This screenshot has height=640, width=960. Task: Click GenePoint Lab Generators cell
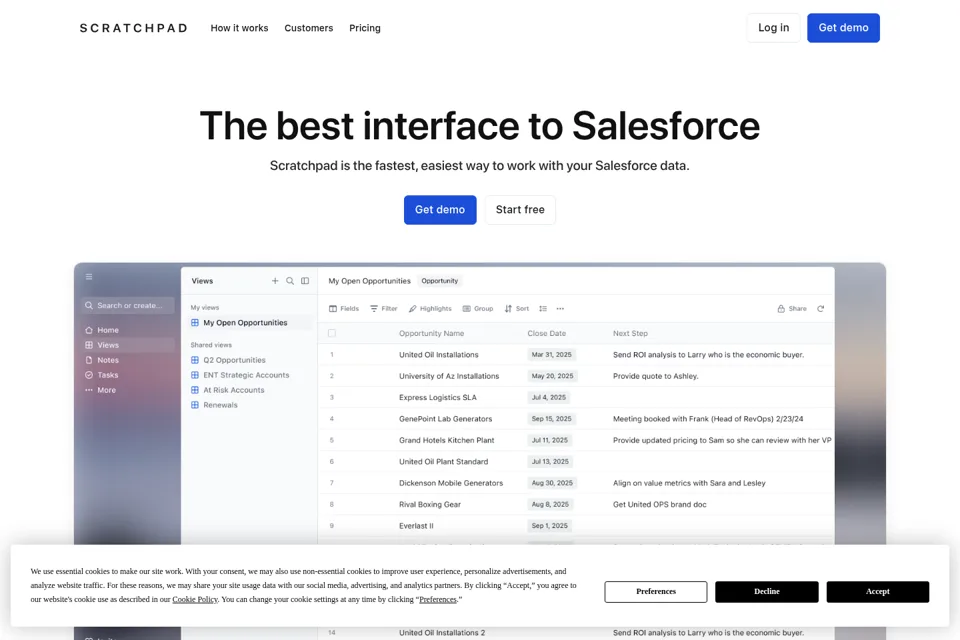[445, 419]
